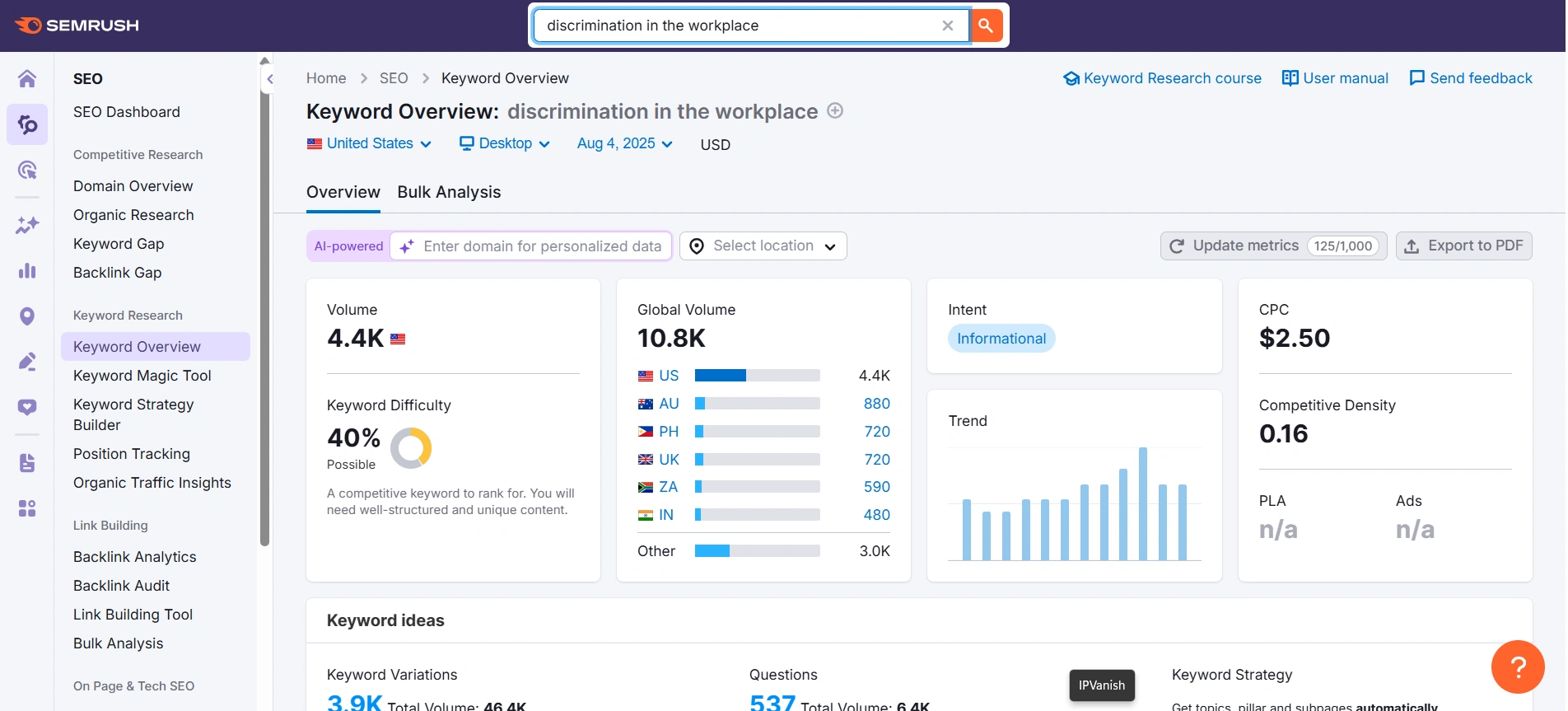1568x711 pixels.
Task: Click the PH global volume row link
Action: tap(669, 432)
